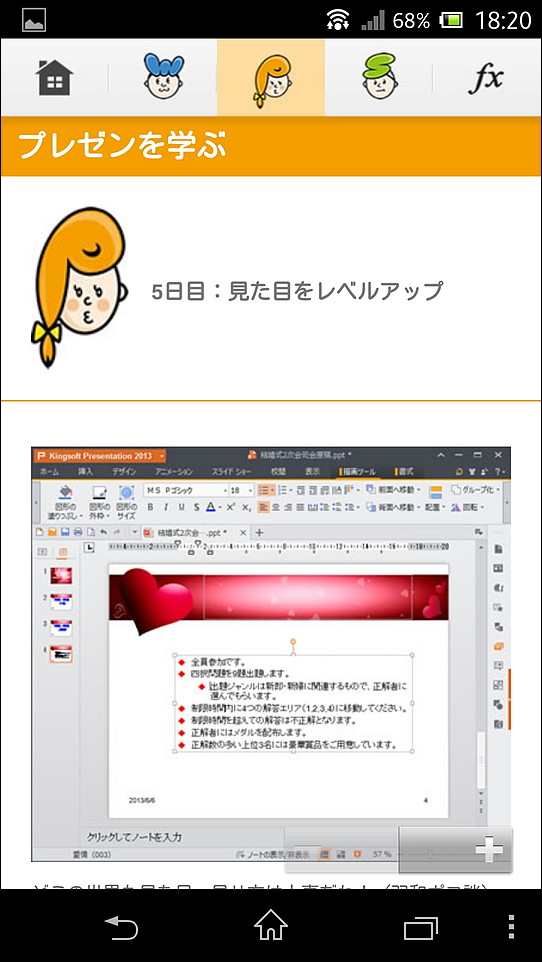542x962 pixels.
Task: Close the 結婚式2次会 ppt document tab
Action: [x=243, y=533]
